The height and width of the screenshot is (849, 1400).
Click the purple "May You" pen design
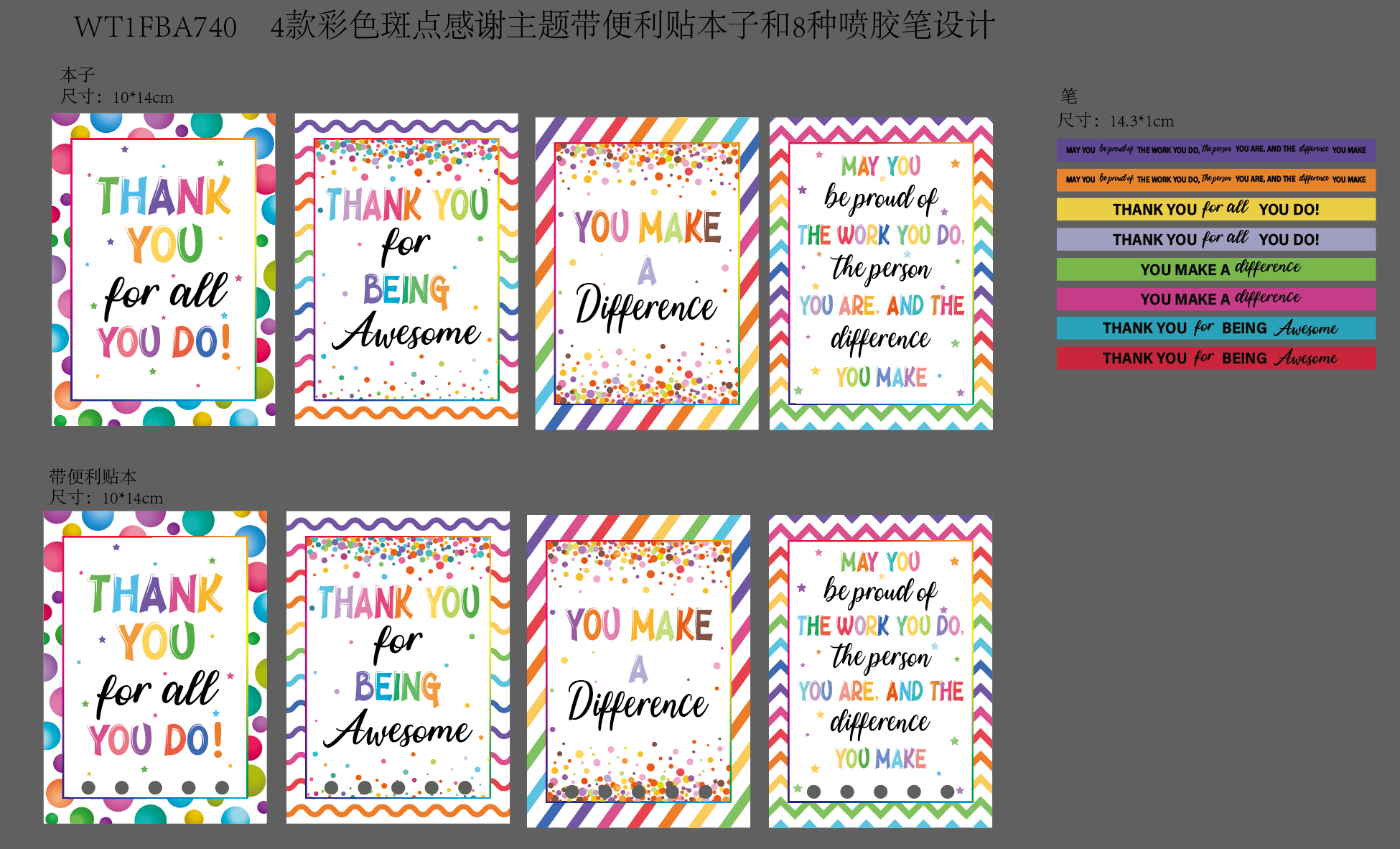(x=1215, y=150)
